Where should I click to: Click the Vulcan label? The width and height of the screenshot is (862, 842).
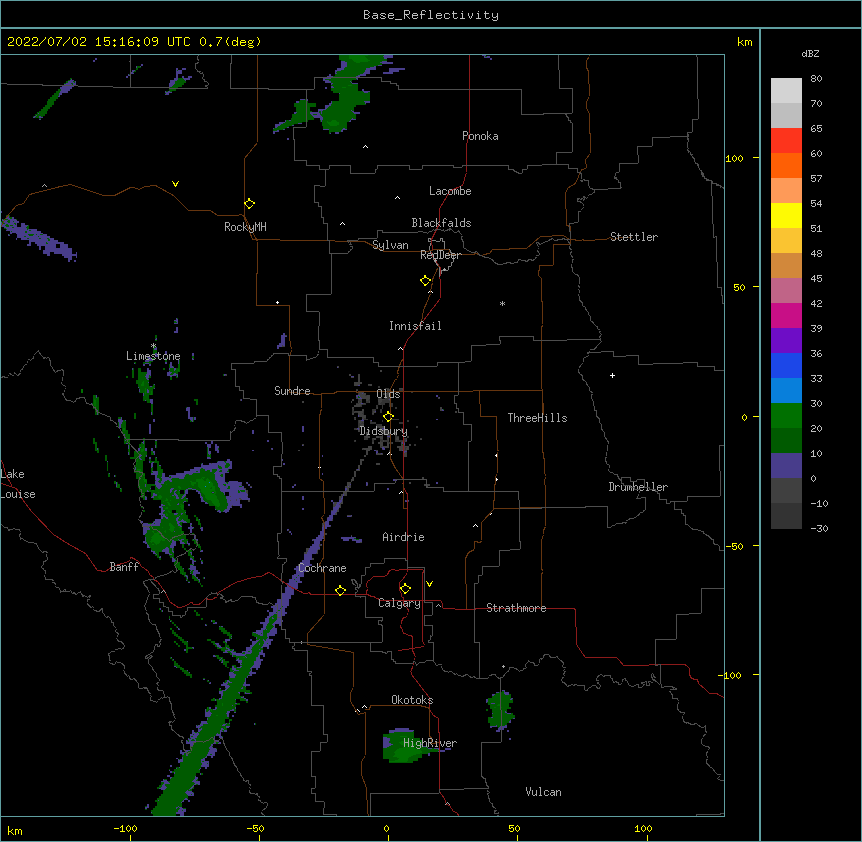[x=543, y=792]
